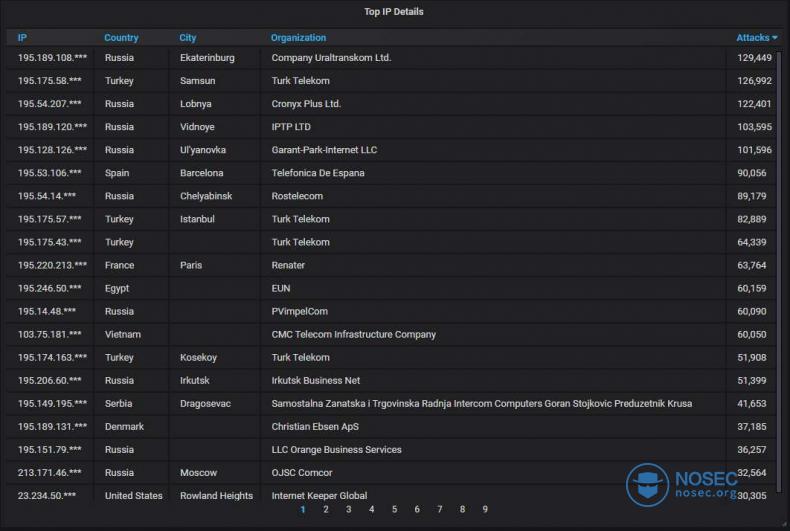Click EUN organization cell
The image size is (790, 531).
[x=281, y=289]
